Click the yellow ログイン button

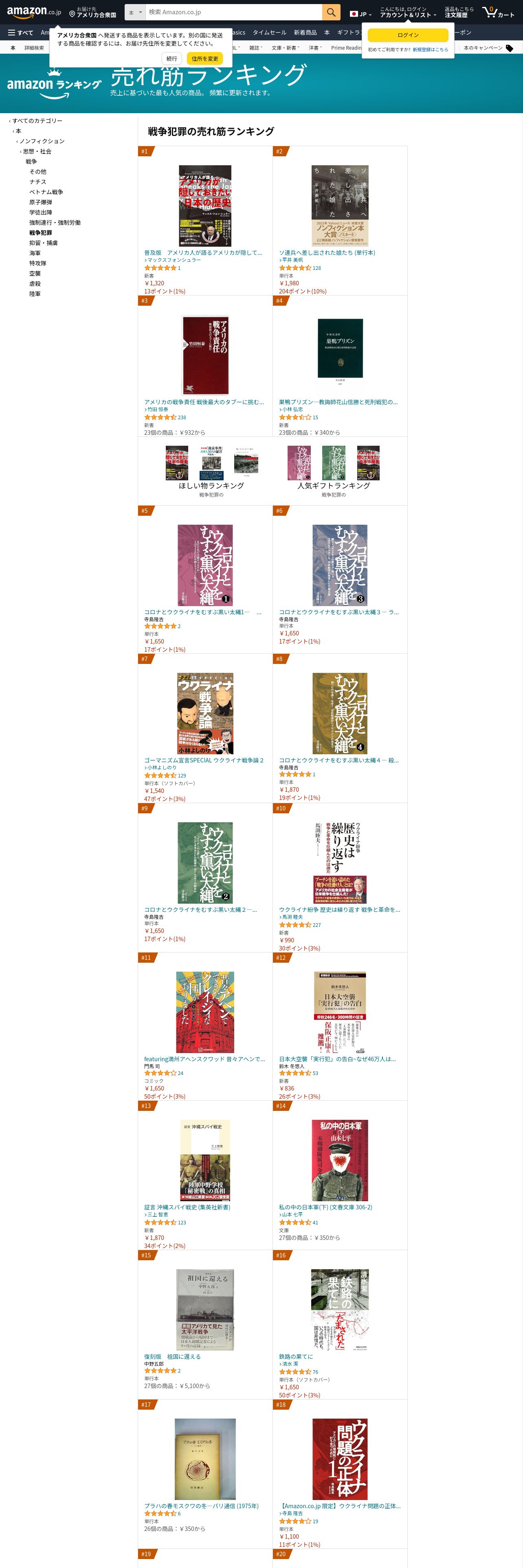(x=408, y=35)
